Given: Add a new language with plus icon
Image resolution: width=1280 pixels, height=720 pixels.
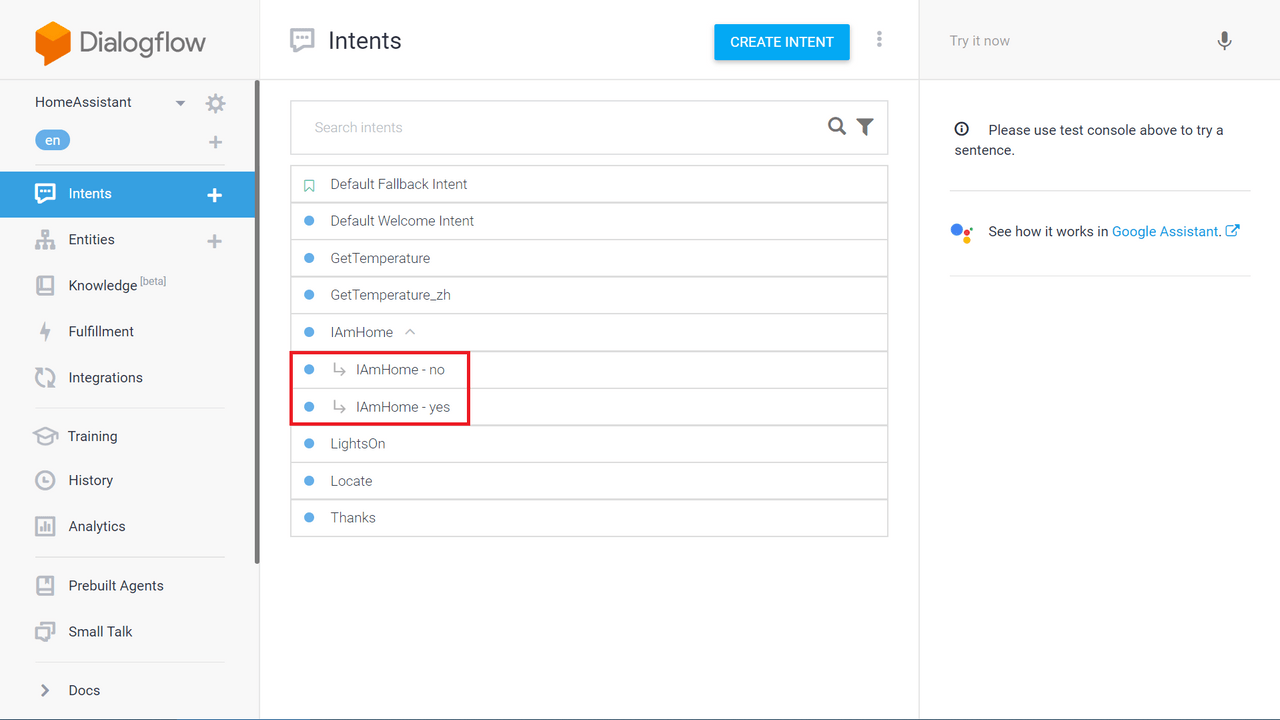Looking at the screenshot, I should pyautogui.click(x=215, y=142).
